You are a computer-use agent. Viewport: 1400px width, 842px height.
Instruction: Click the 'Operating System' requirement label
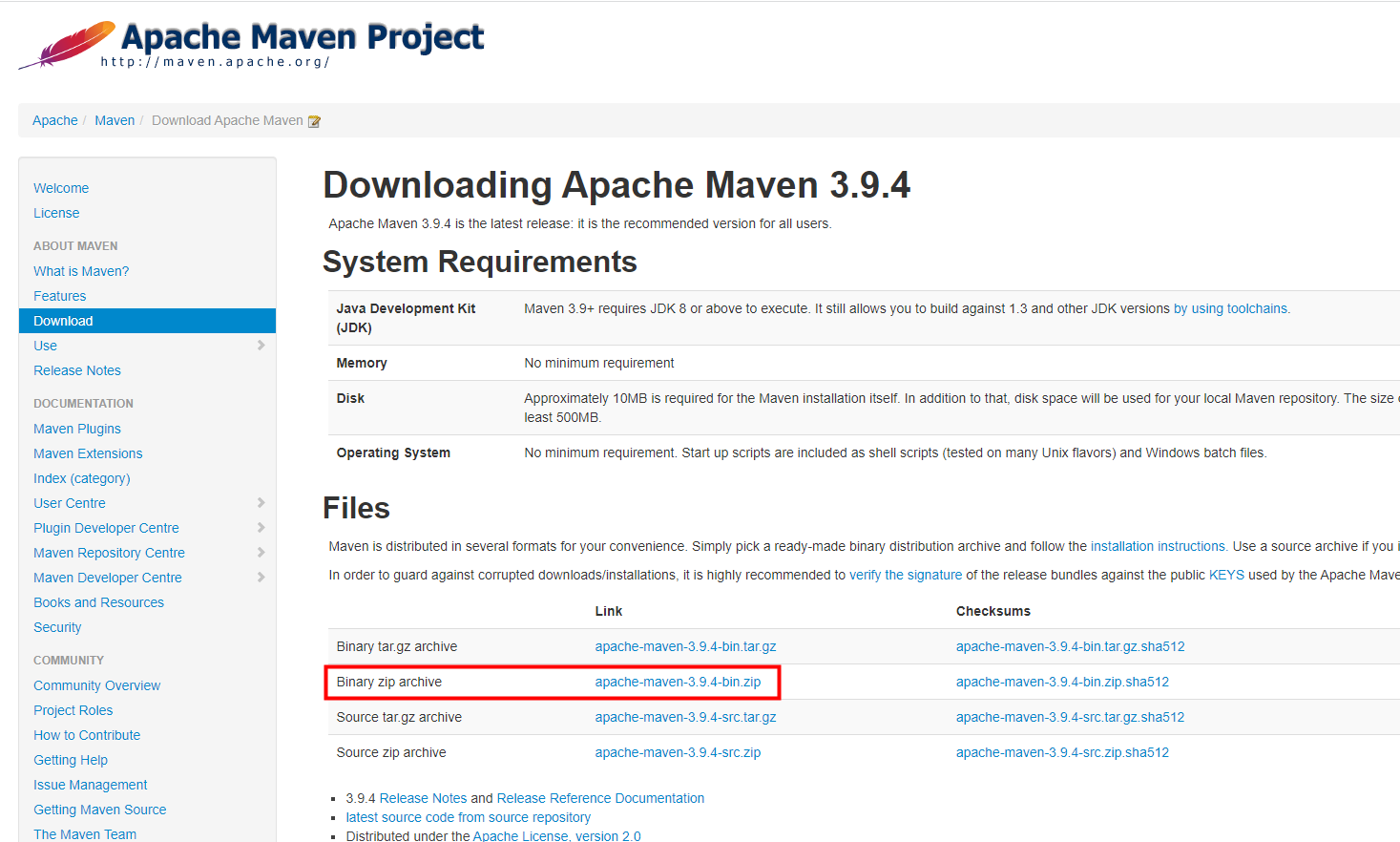point(393,453)
